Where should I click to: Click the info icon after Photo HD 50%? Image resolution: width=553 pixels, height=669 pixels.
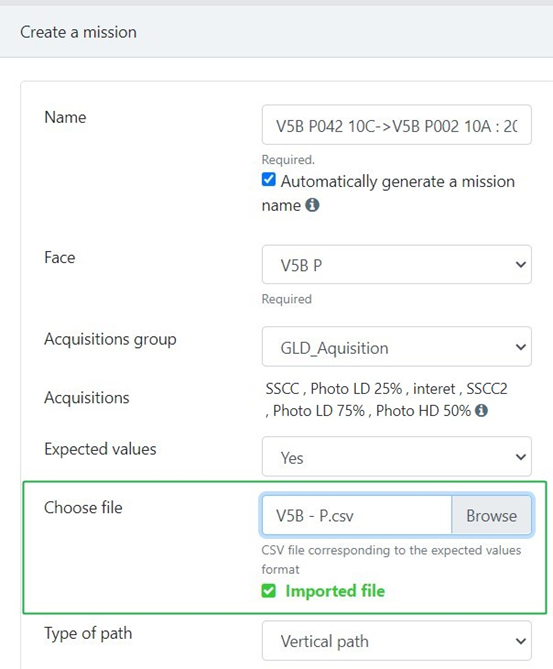pos(481,411)
